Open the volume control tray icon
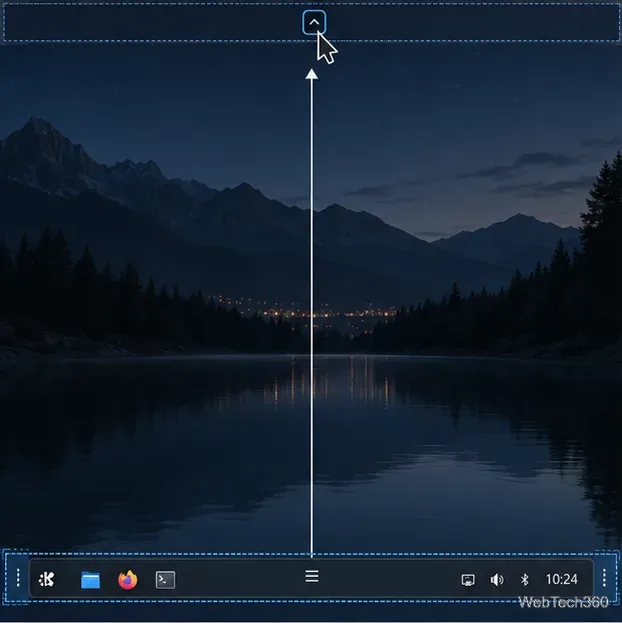The image size is (622, 623). [497, 580]
